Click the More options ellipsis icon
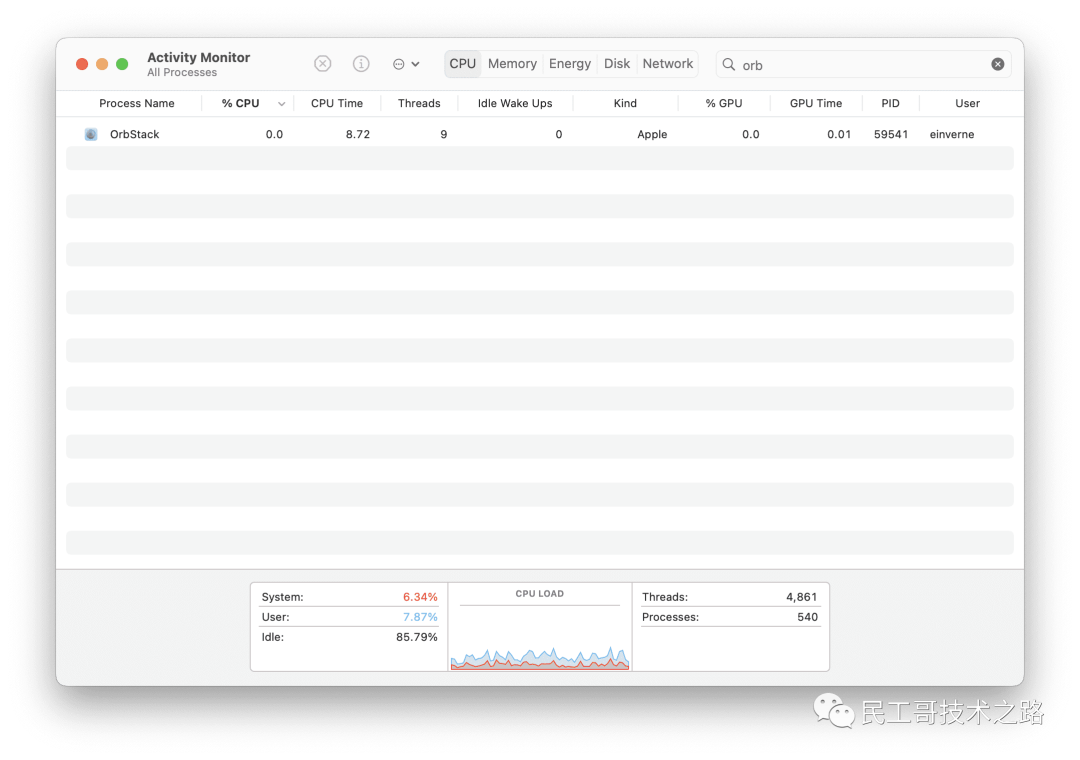This screenshot has height=760, width=1080. coord(400,63)
